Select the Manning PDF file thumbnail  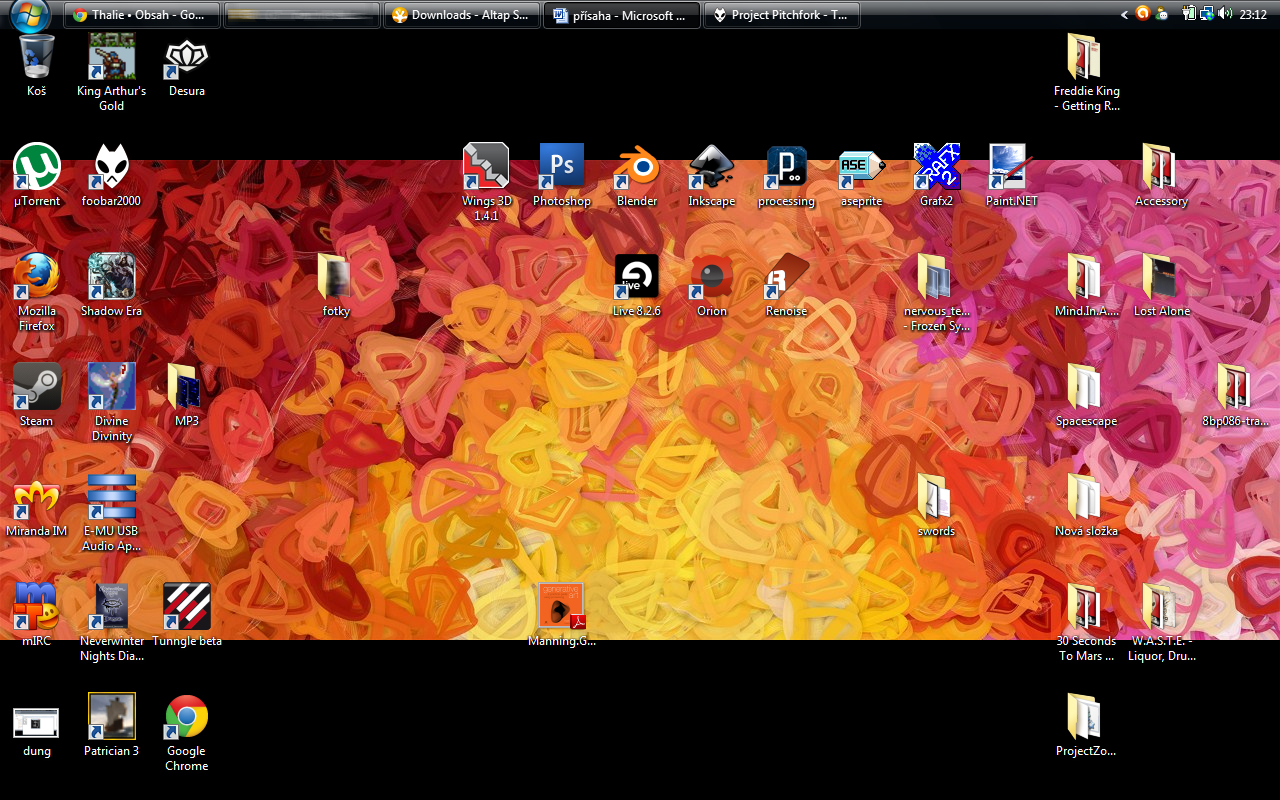coord(561,607)
